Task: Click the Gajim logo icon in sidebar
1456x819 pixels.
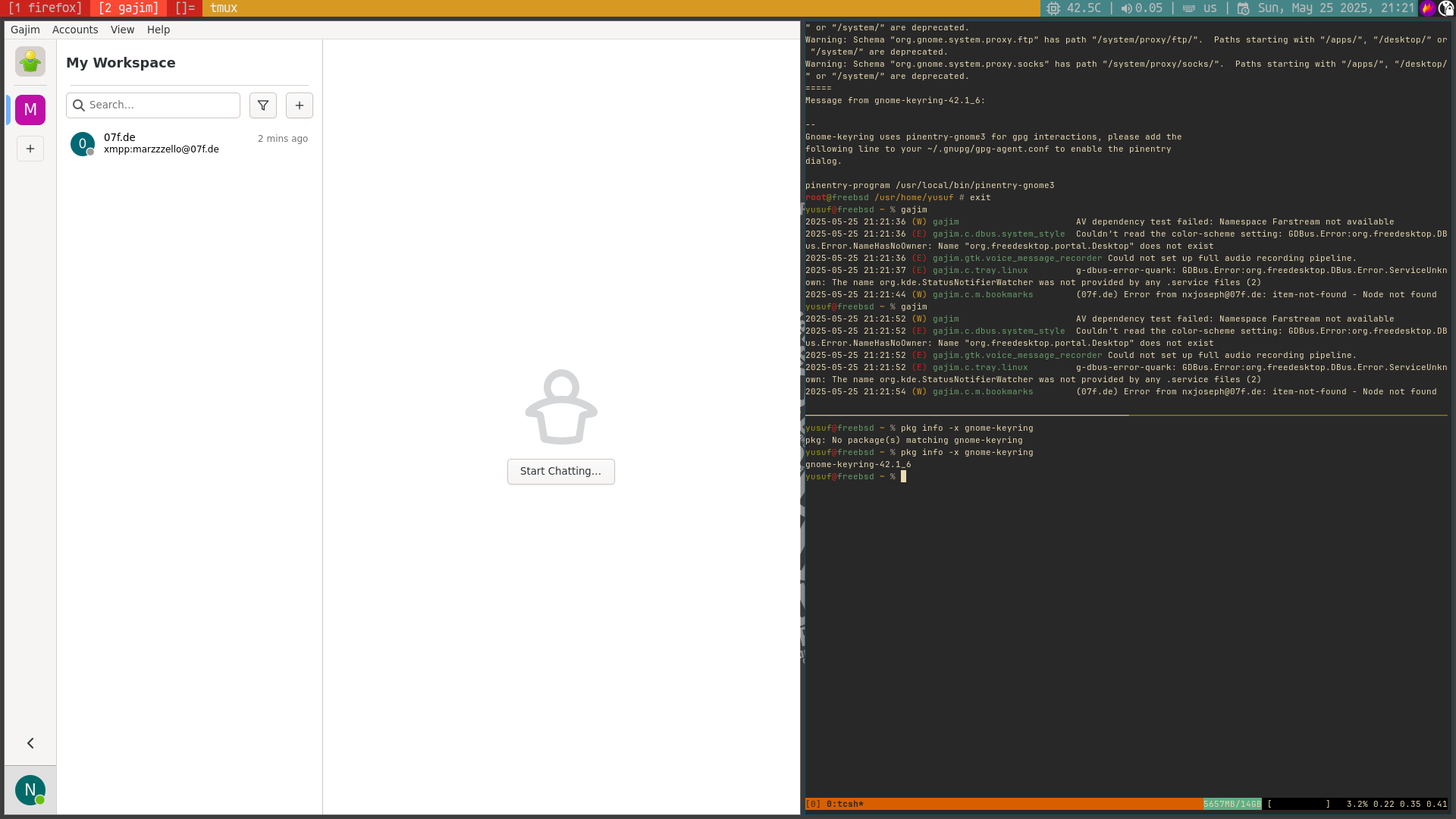Action: pos(30,61)
